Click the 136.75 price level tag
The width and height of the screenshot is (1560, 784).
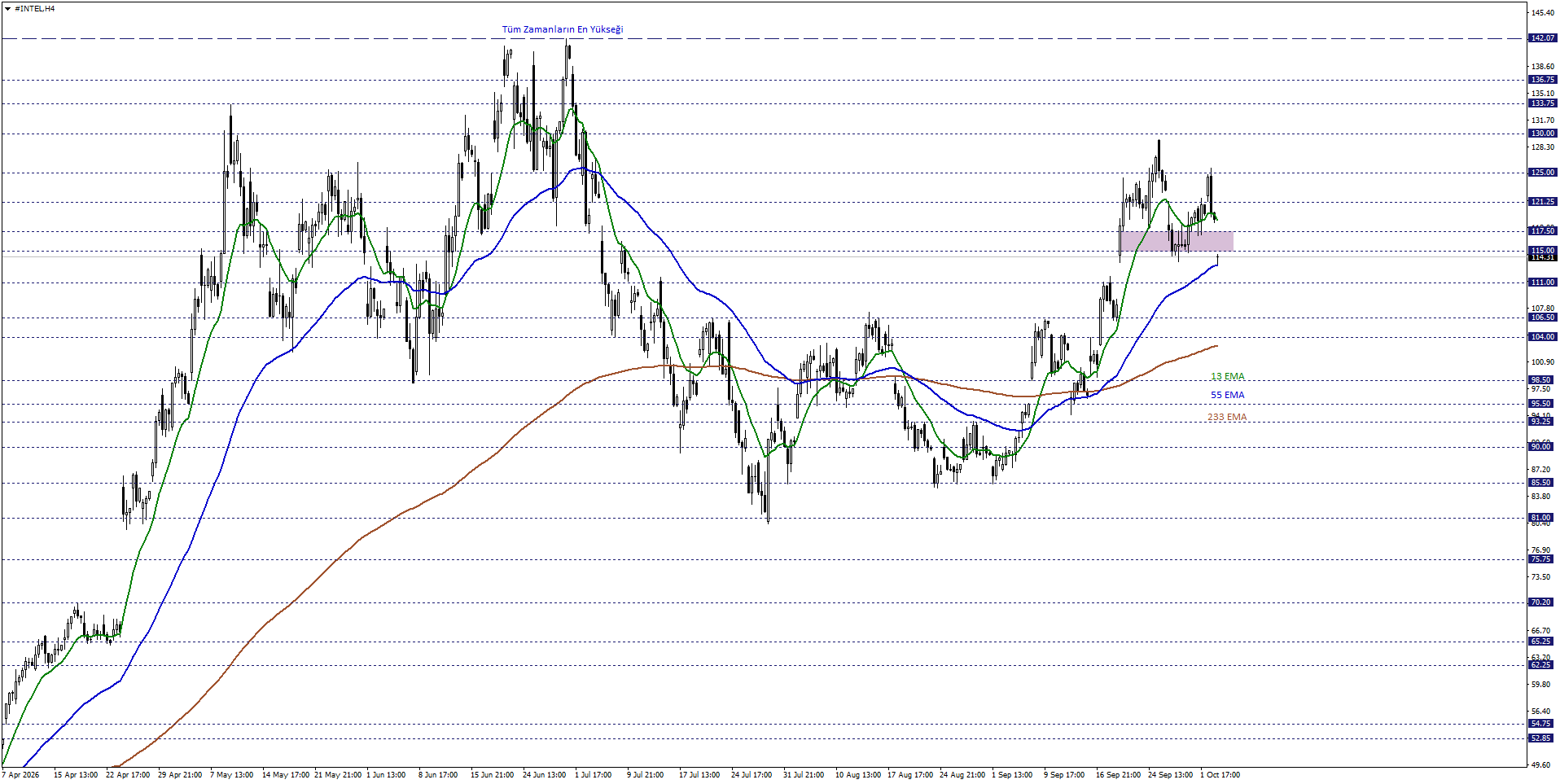[x=1543, y=80]
